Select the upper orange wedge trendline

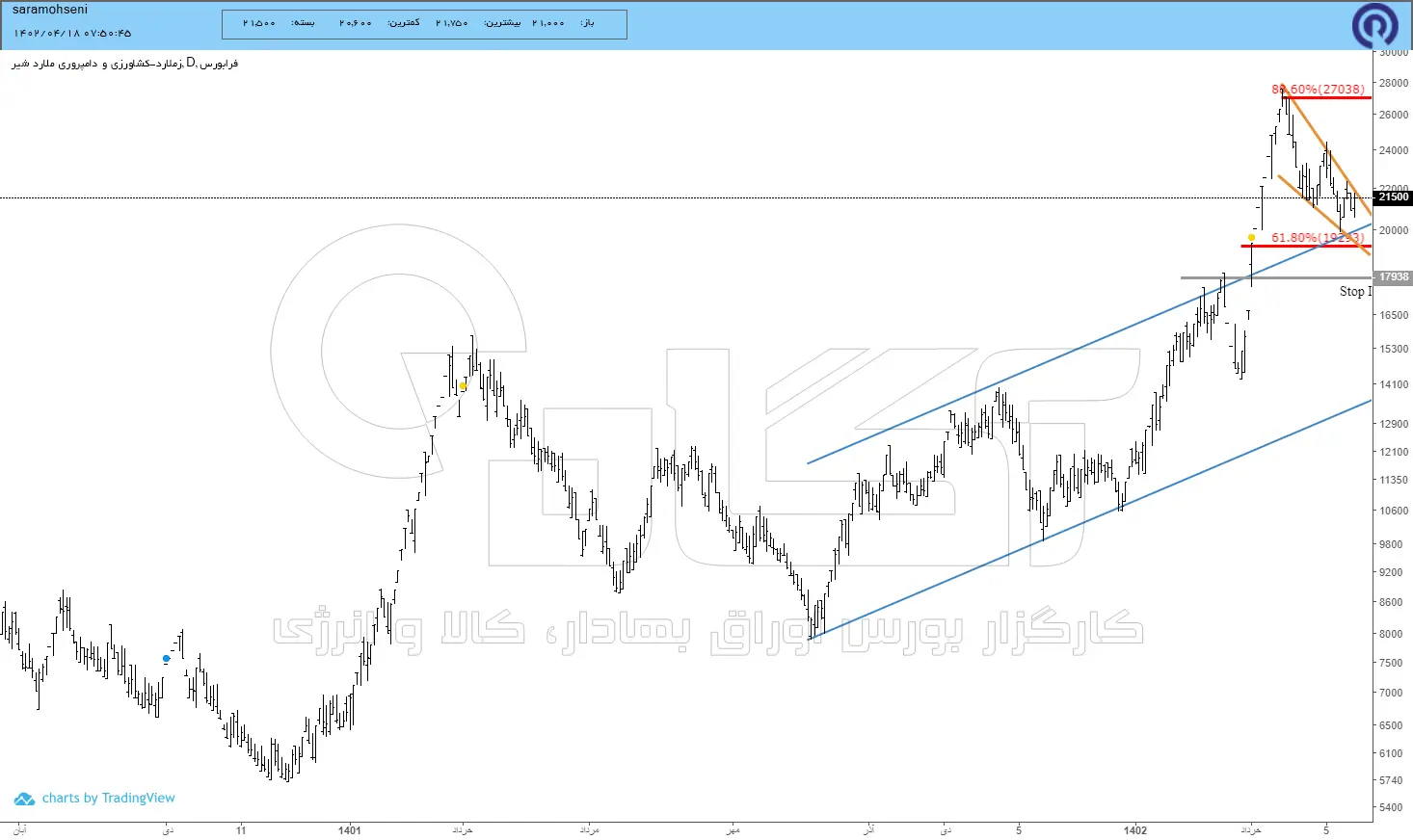[1327, 151]
